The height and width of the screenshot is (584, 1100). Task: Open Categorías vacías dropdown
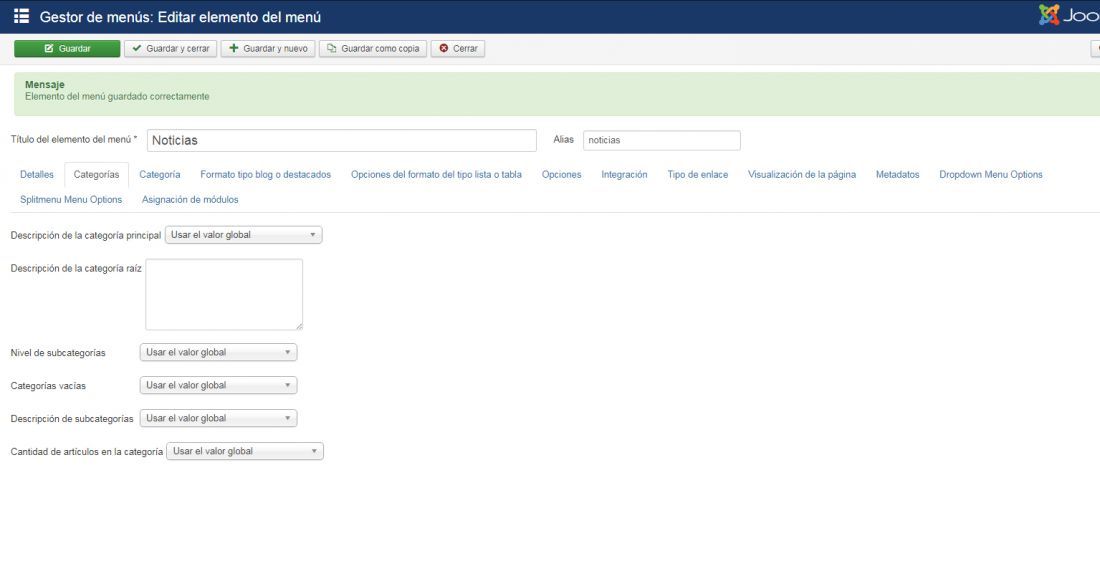[218, 385]
